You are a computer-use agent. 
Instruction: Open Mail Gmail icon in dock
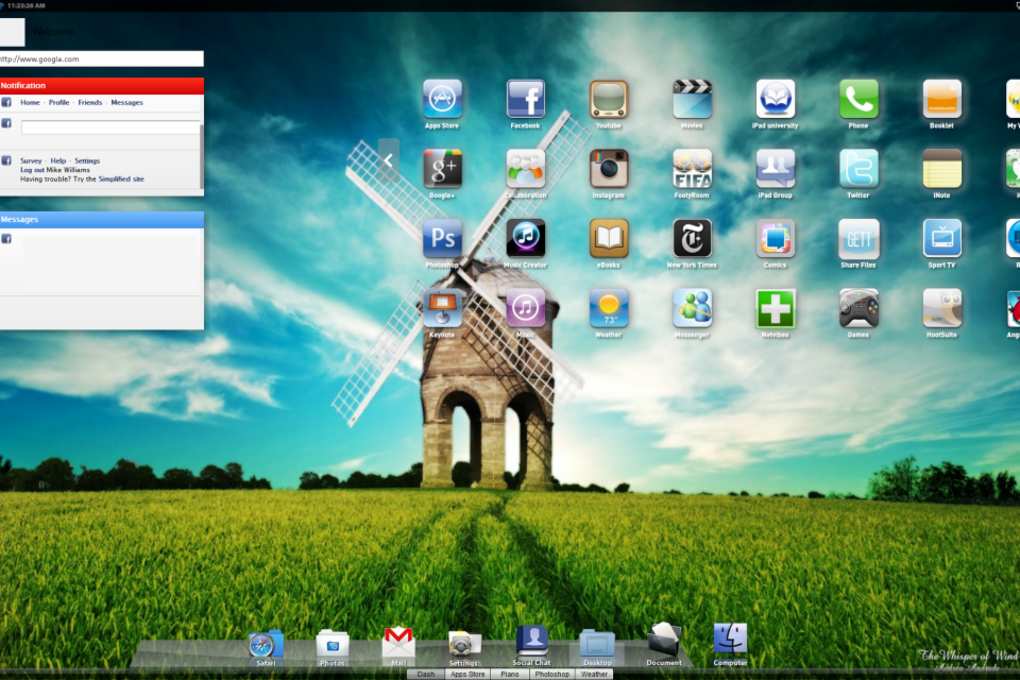399,643
